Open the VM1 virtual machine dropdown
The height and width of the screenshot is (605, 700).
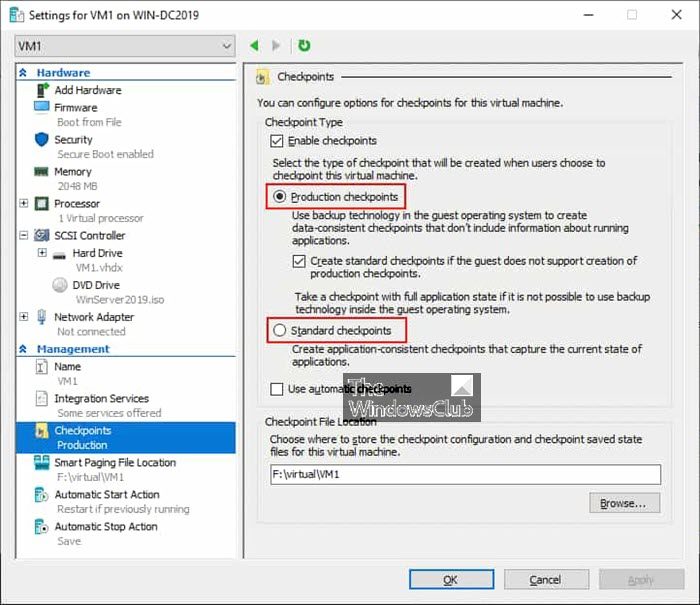point(125,46)
